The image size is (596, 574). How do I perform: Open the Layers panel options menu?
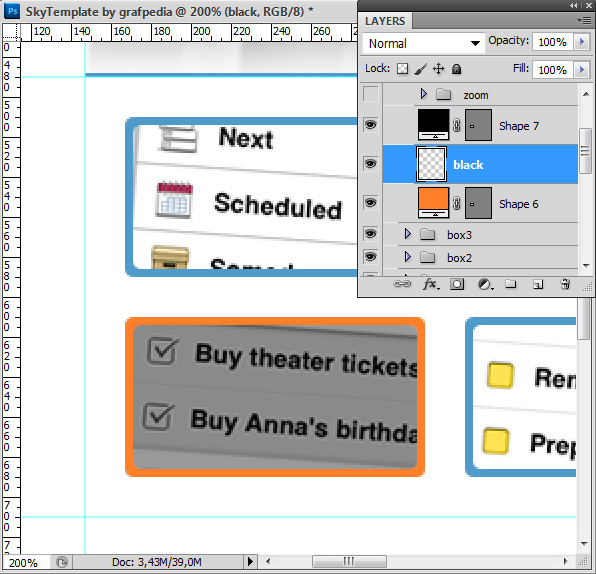pos(584,21)
